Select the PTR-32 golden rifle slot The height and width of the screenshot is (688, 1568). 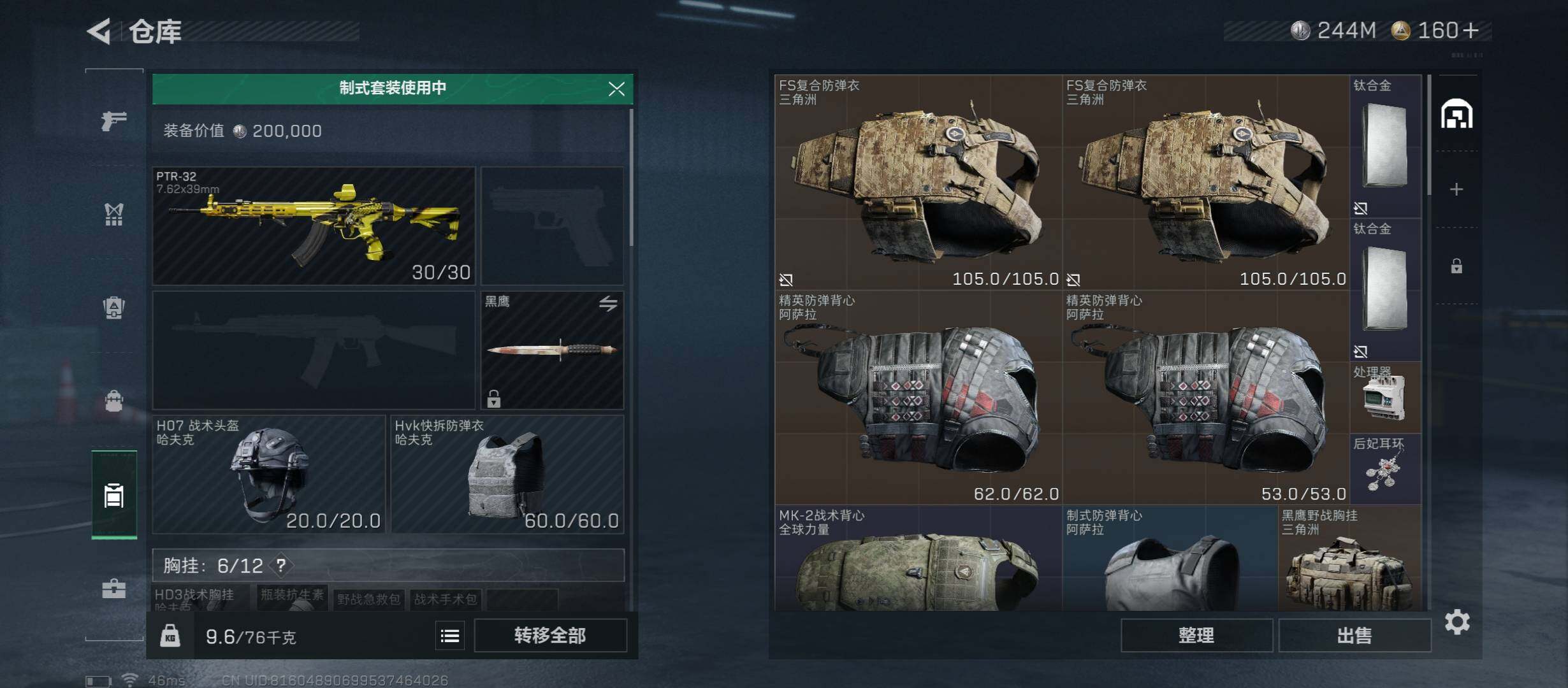pos(314,226)
